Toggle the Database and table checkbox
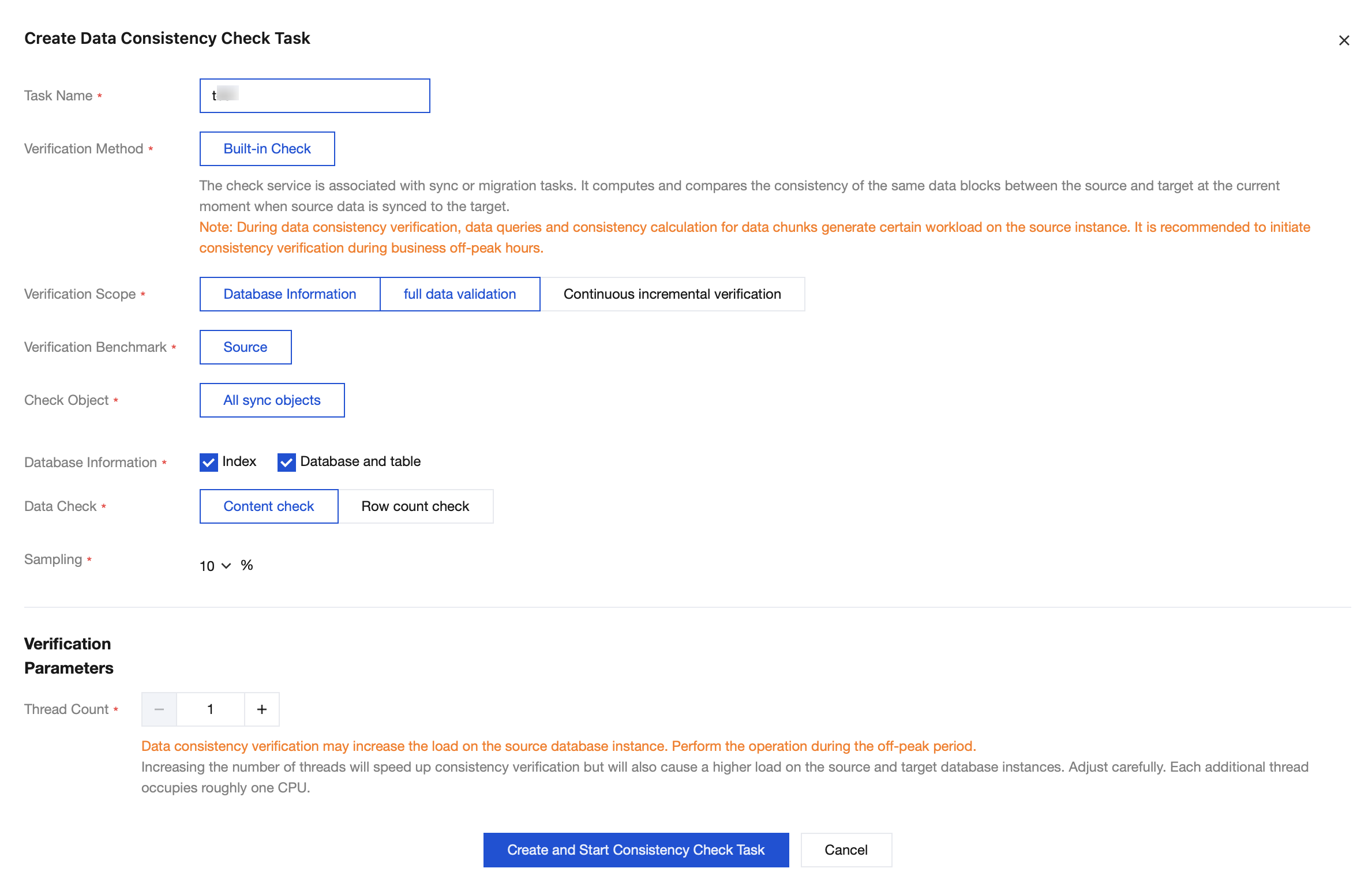The width and height of the screenshot is (1372, 887). tap(286, 463)
